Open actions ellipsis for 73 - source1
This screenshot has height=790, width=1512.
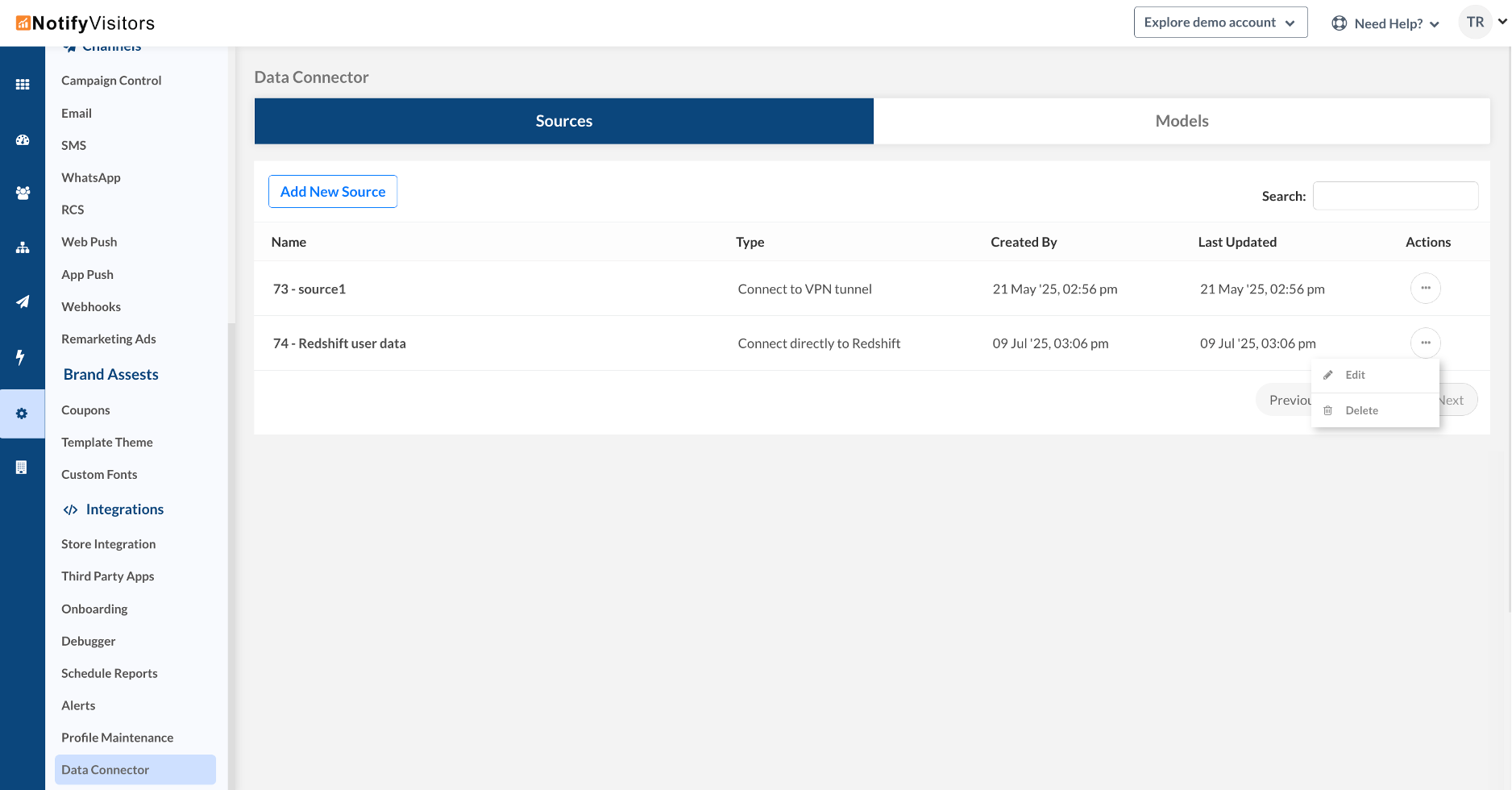tap(1426, 289)
